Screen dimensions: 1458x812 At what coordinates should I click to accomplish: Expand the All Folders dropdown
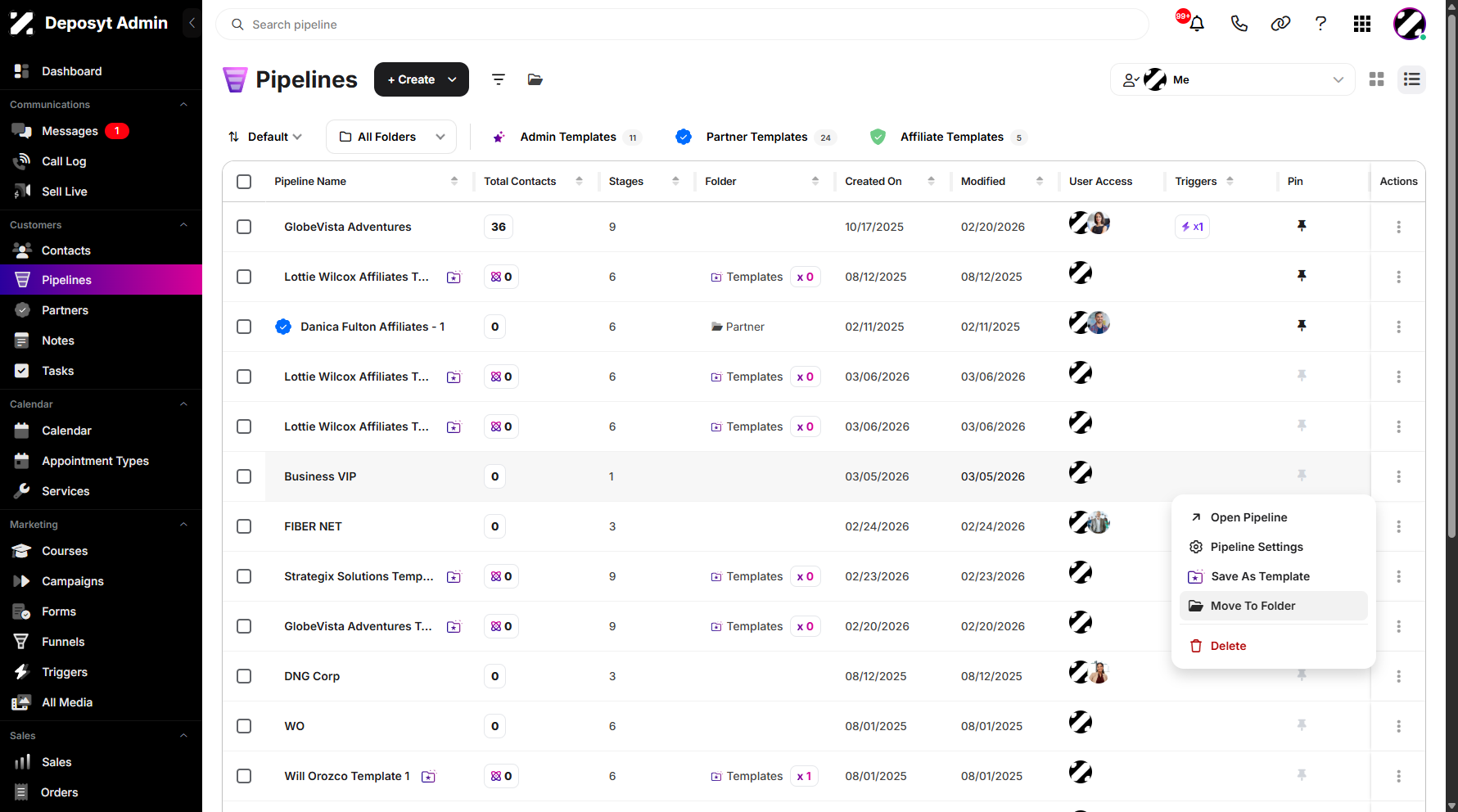pyautogui.click(x=391, y=137)
